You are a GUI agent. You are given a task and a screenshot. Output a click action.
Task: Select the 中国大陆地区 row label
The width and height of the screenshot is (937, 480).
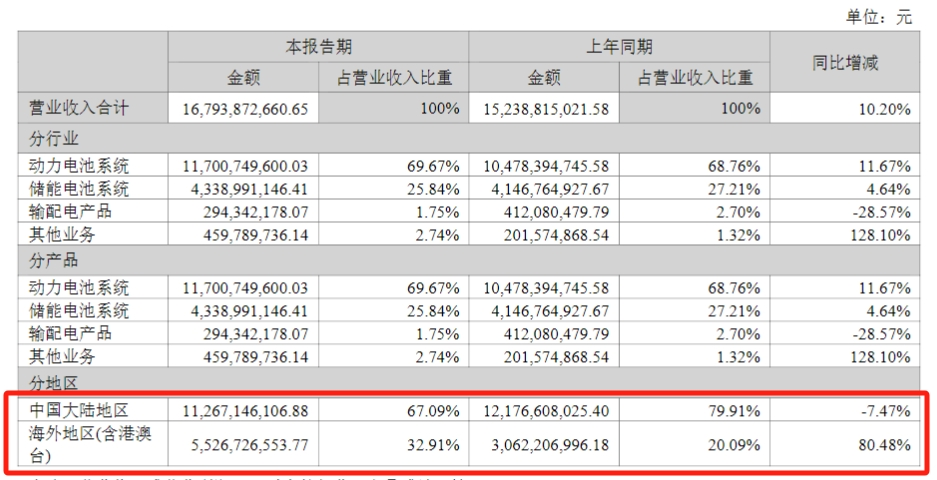(x=80, y=409)
